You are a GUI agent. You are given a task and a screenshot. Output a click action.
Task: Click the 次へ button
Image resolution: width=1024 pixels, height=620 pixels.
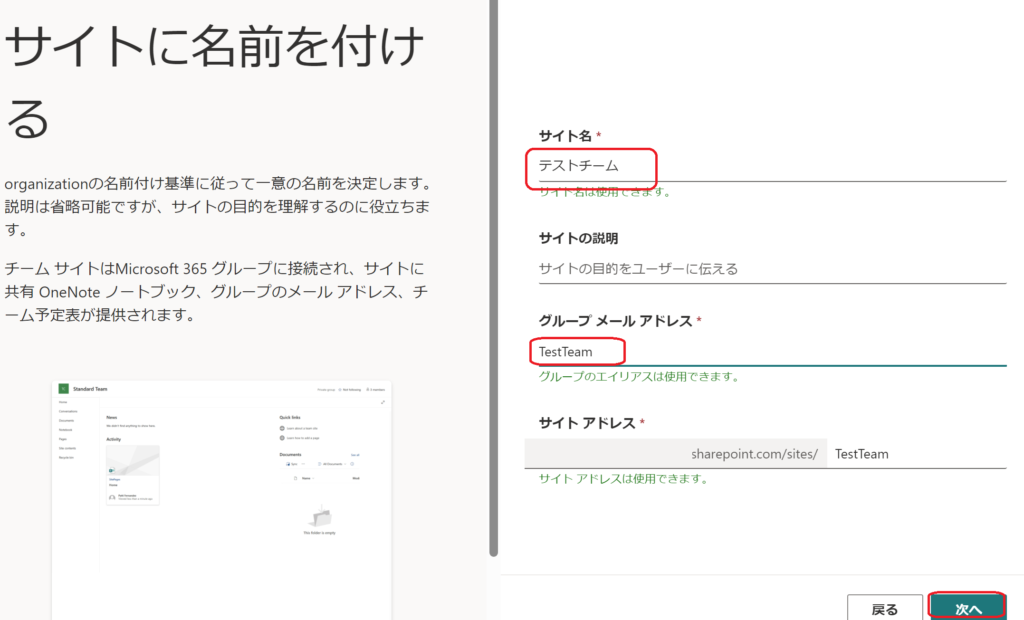pos(967,607)
